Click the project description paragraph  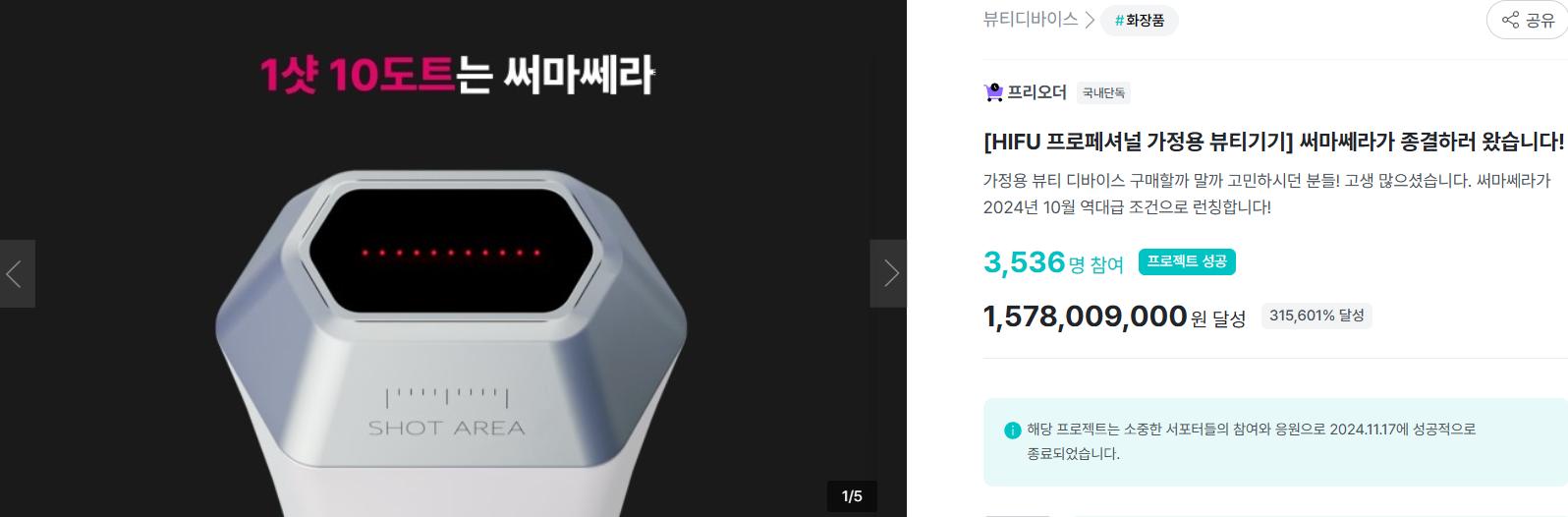1267,194
